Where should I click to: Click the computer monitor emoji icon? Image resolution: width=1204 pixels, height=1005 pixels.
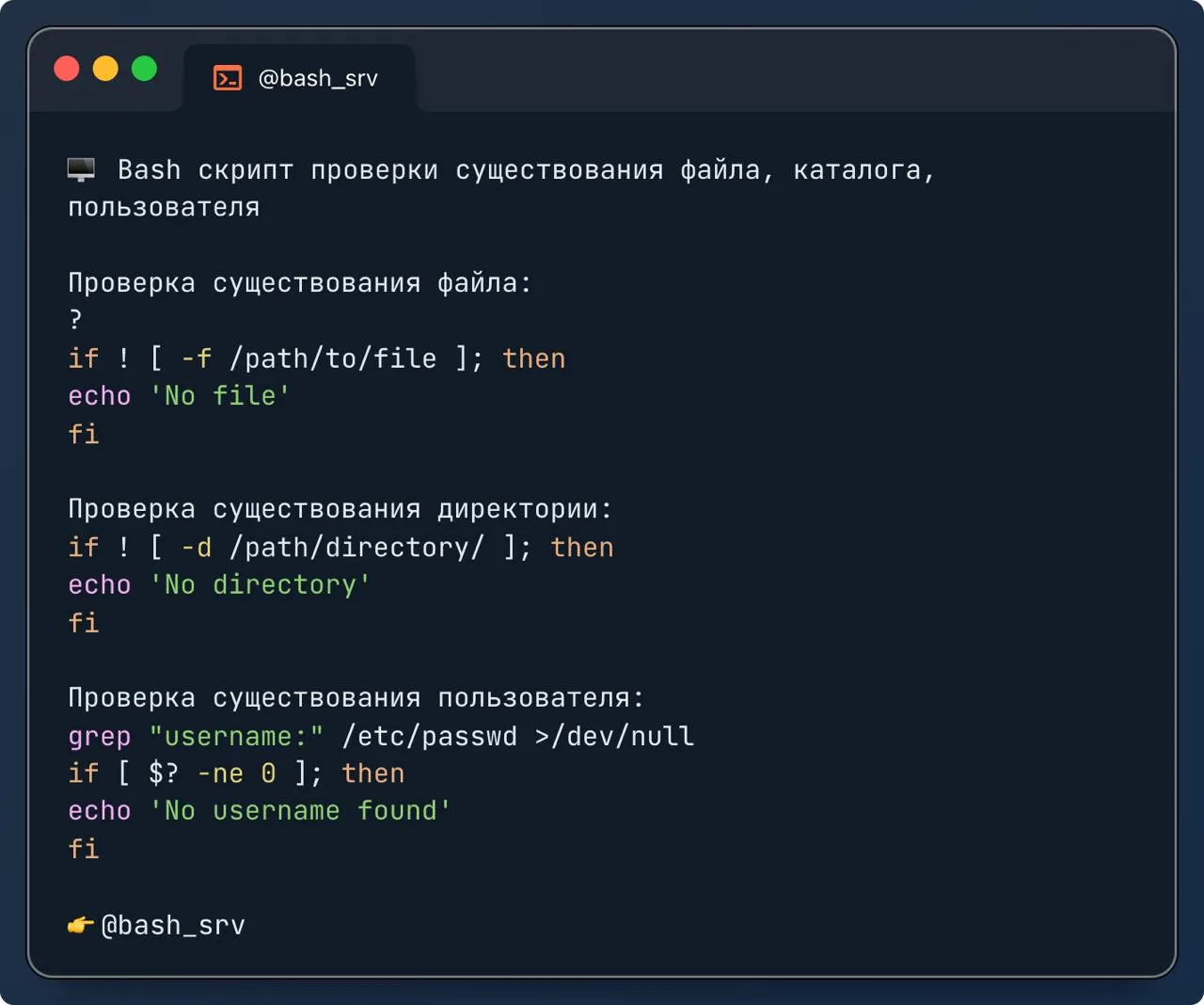[x=82, y=170]
